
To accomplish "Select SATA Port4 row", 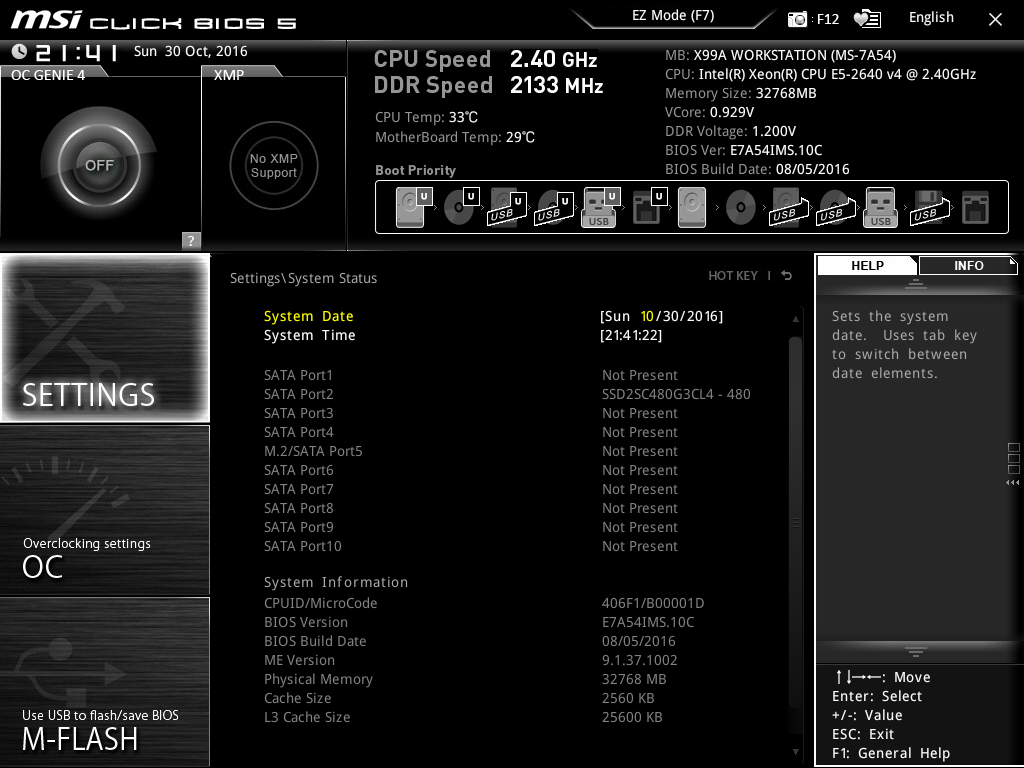I will pyautogui.click(x=470, y=432).
